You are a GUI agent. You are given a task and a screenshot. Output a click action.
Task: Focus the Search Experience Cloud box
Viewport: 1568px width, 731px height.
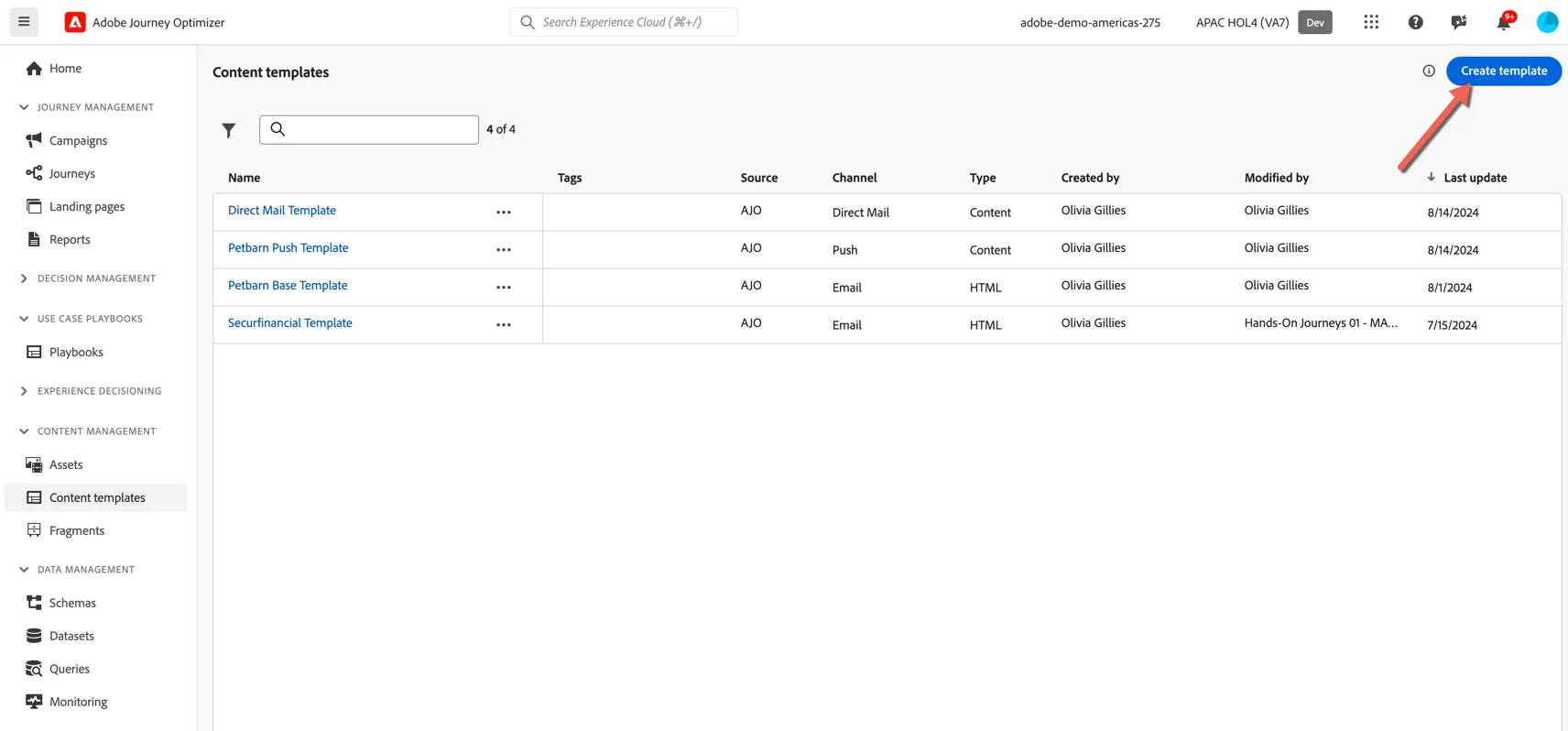tap(624, 22)
